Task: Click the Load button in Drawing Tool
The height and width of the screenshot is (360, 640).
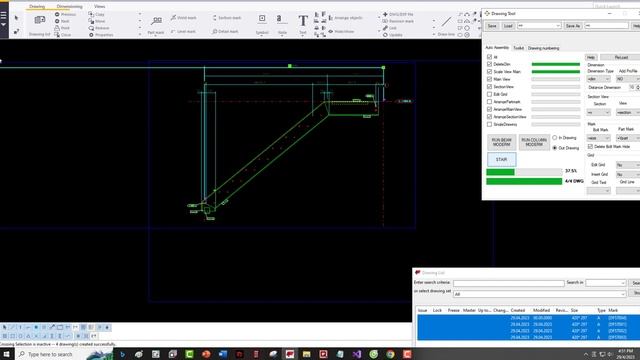Action: pyautogui.click(x=508, y=26)
